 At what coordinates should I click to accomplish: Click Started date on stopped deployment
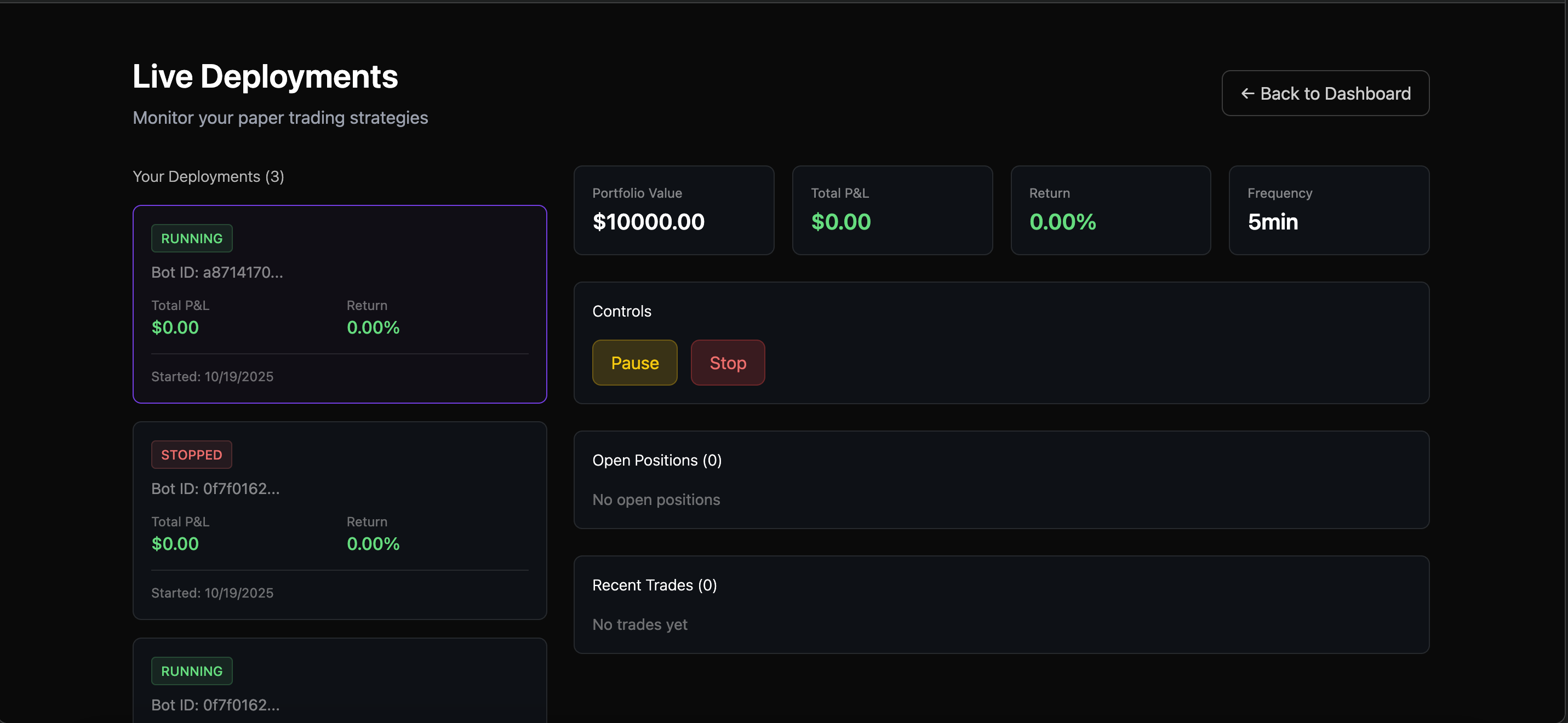pos(212,593)
